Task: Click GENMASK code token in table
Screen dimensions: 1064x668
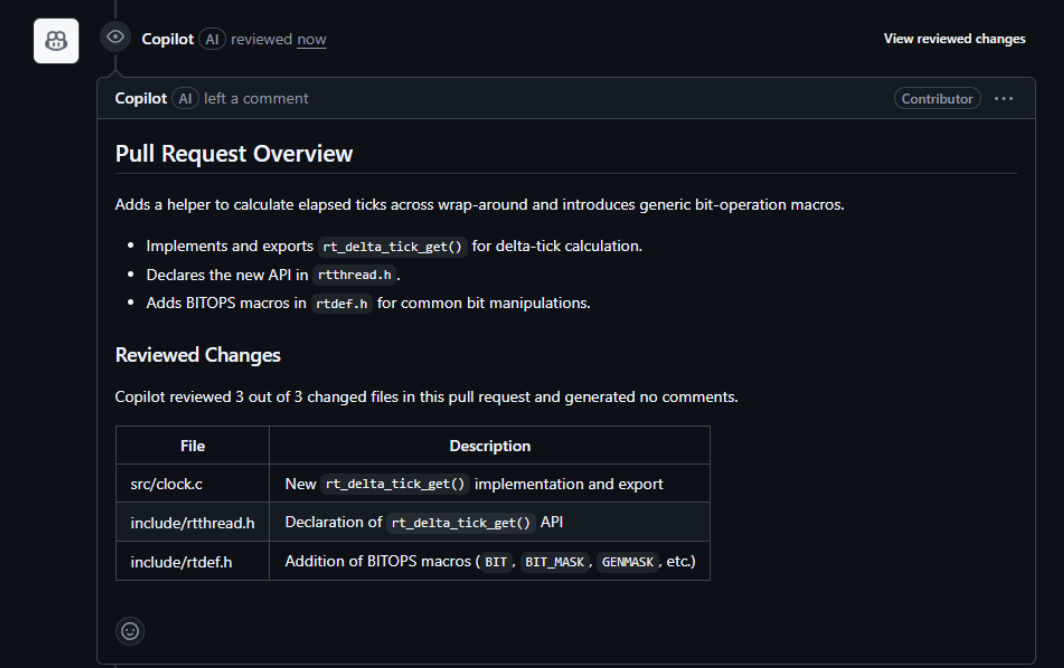Action: pyautogui.click(x=628, y=562)
